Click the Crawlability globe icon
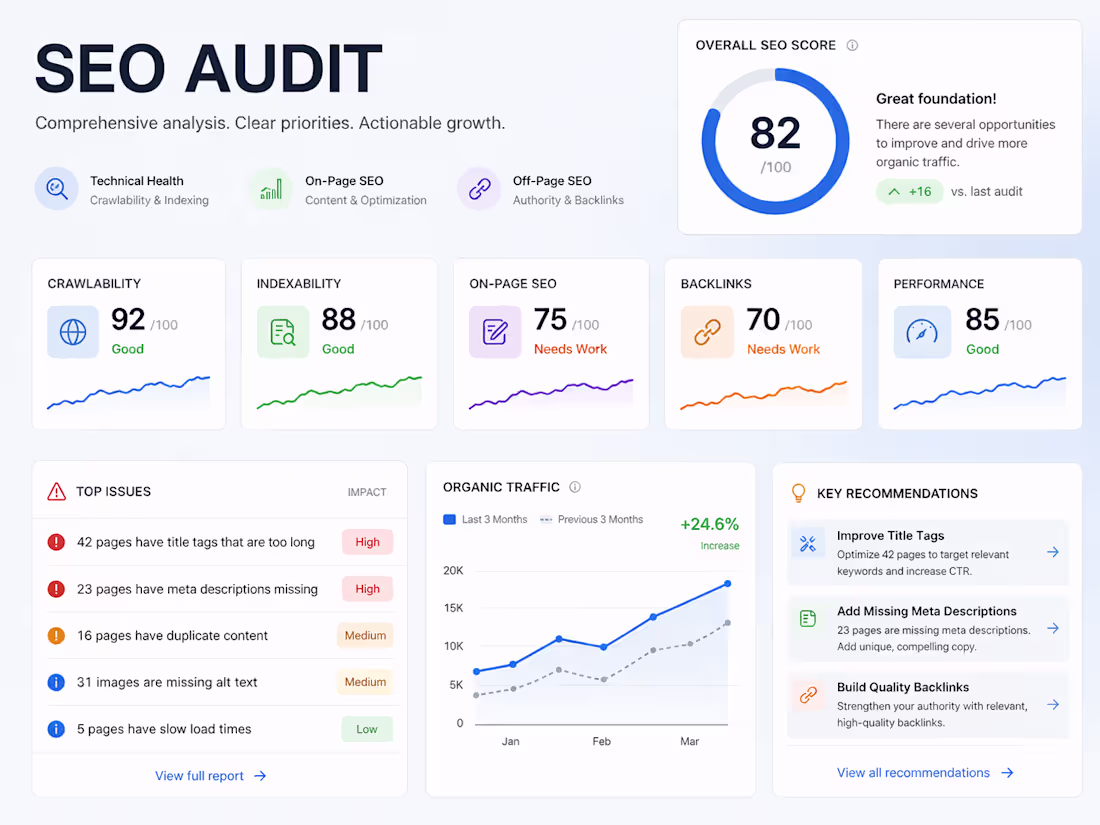This screenshot has height=825, width=1100. coord(72,332)
